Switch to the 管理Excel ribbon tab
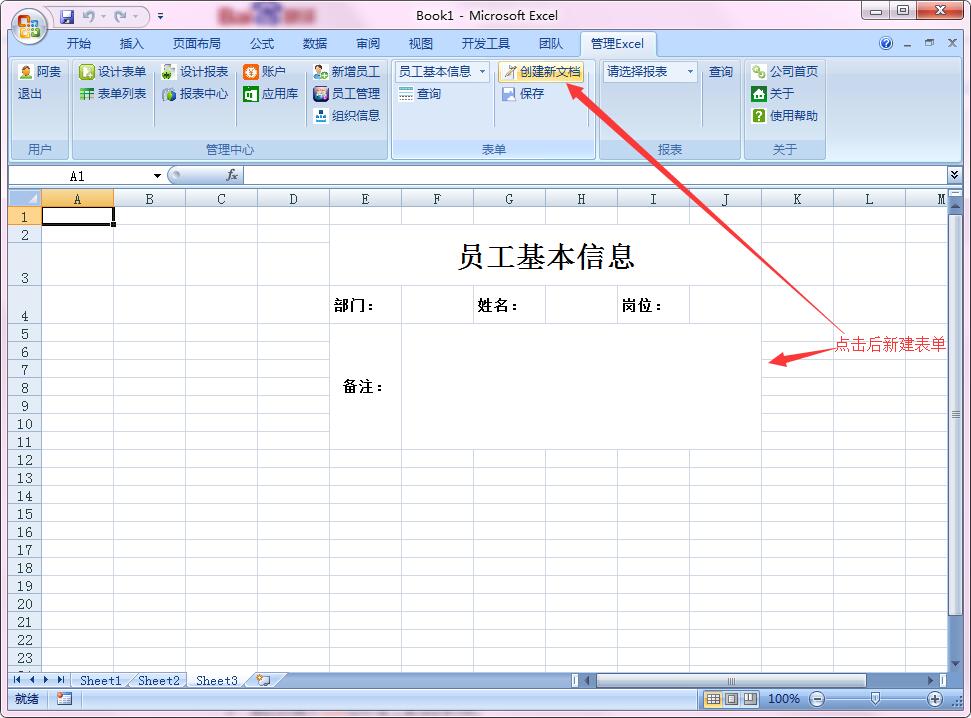Image resolution: width=971 pixels, height=718 pixels. tap(617, 44)
